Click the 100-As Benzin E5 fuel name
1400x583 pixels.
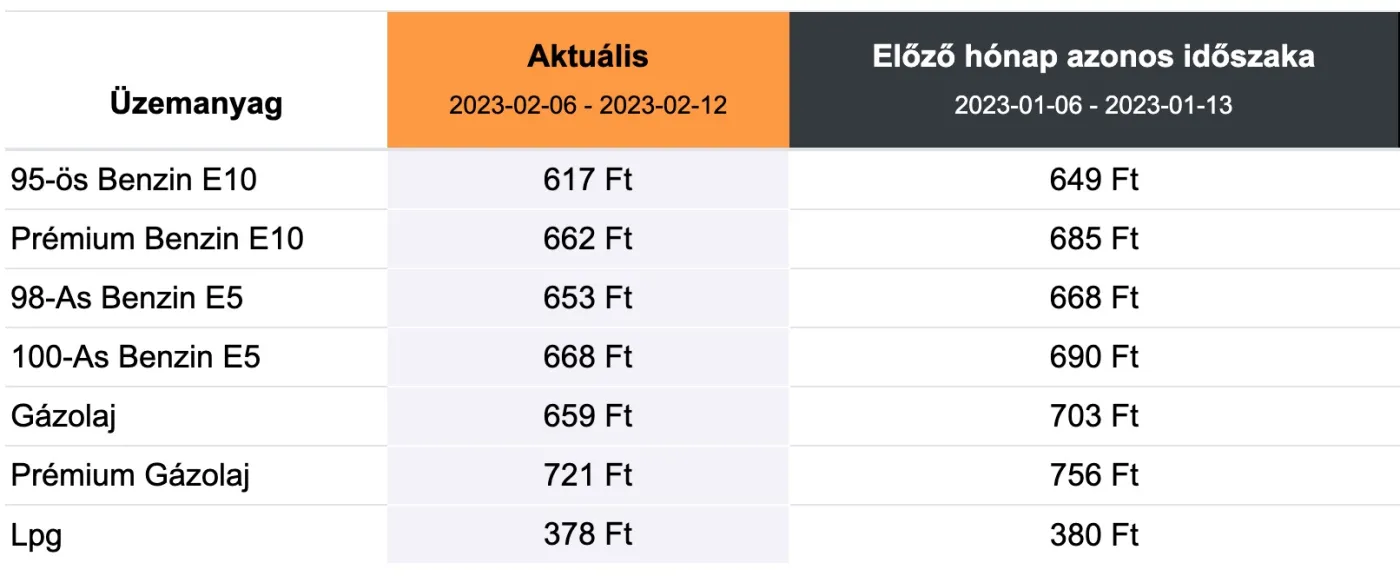(x=135, y=357)
